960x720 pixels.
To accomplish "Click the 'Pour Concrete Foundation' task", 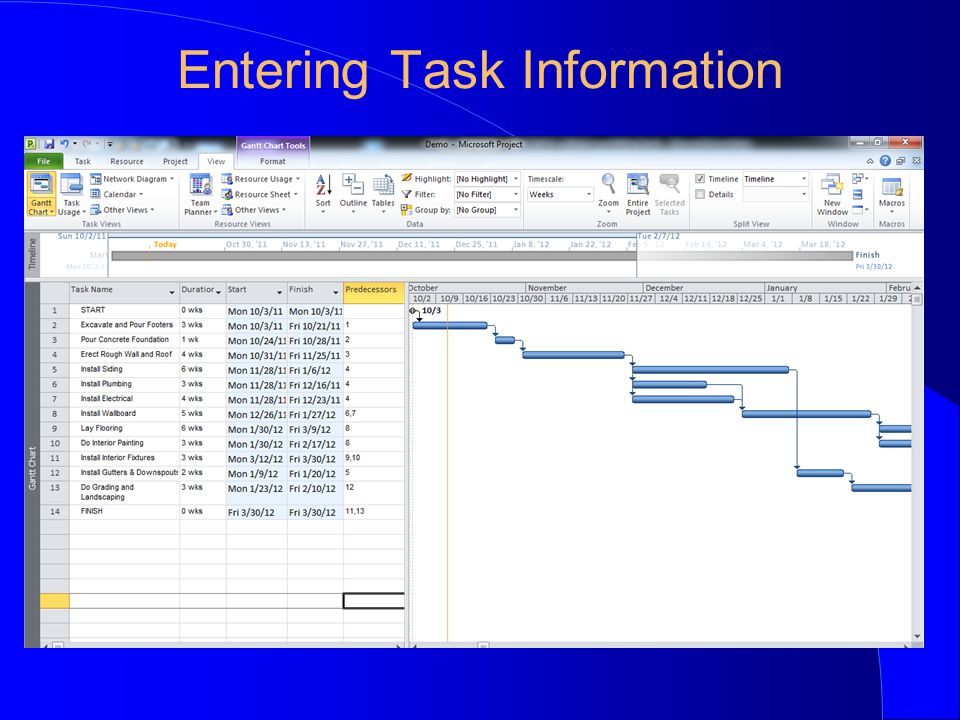I will tap(125, 339).
